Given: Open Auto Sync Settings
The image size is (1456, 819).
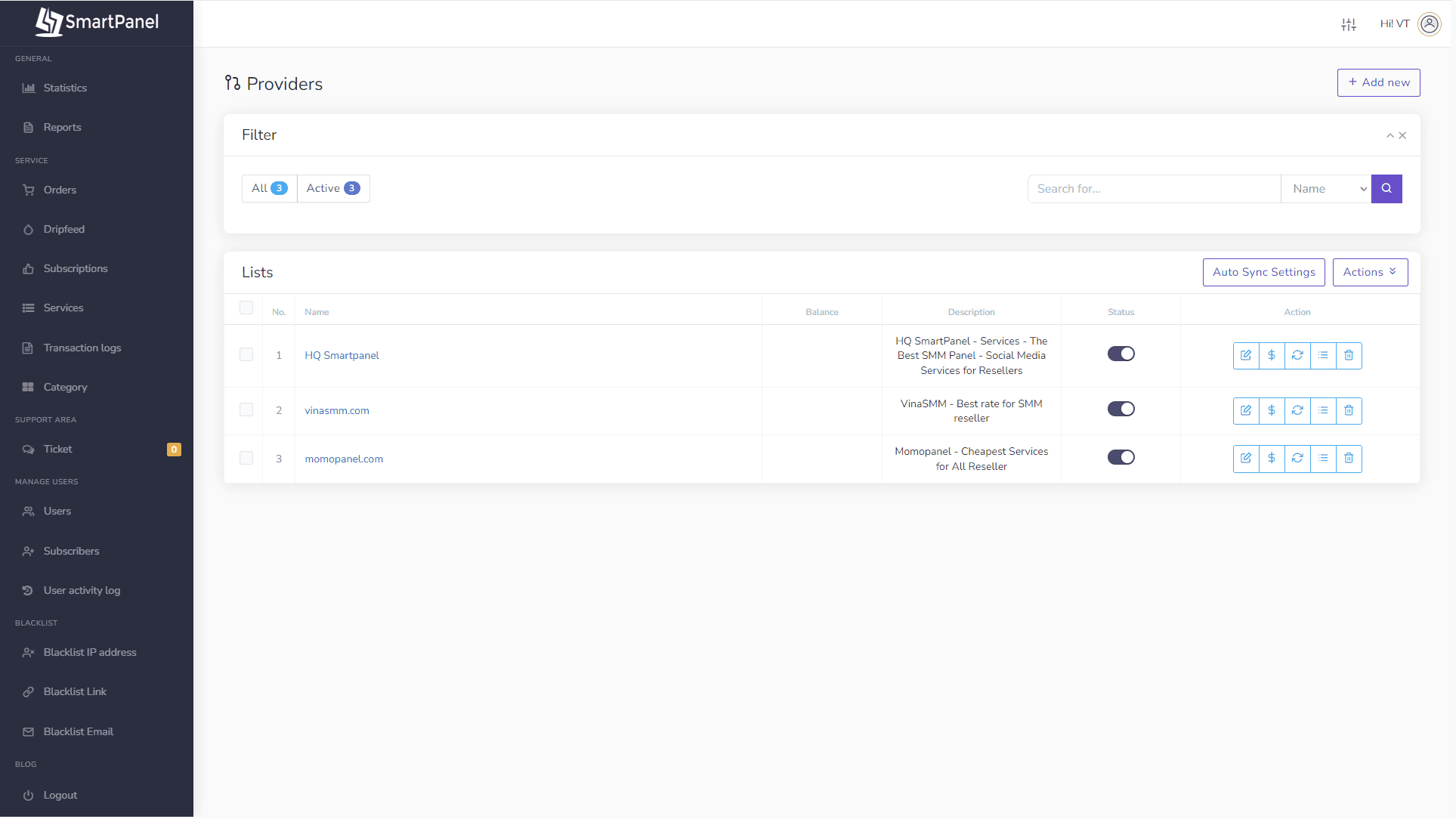Looking at the screenshot, I should (1263, 272).
